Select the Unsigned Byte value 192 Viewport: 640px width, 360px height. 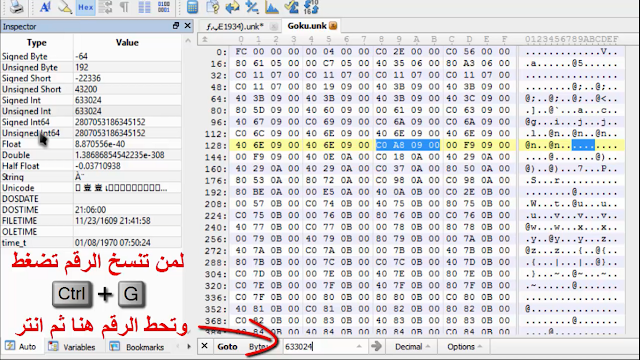(82, 67)
